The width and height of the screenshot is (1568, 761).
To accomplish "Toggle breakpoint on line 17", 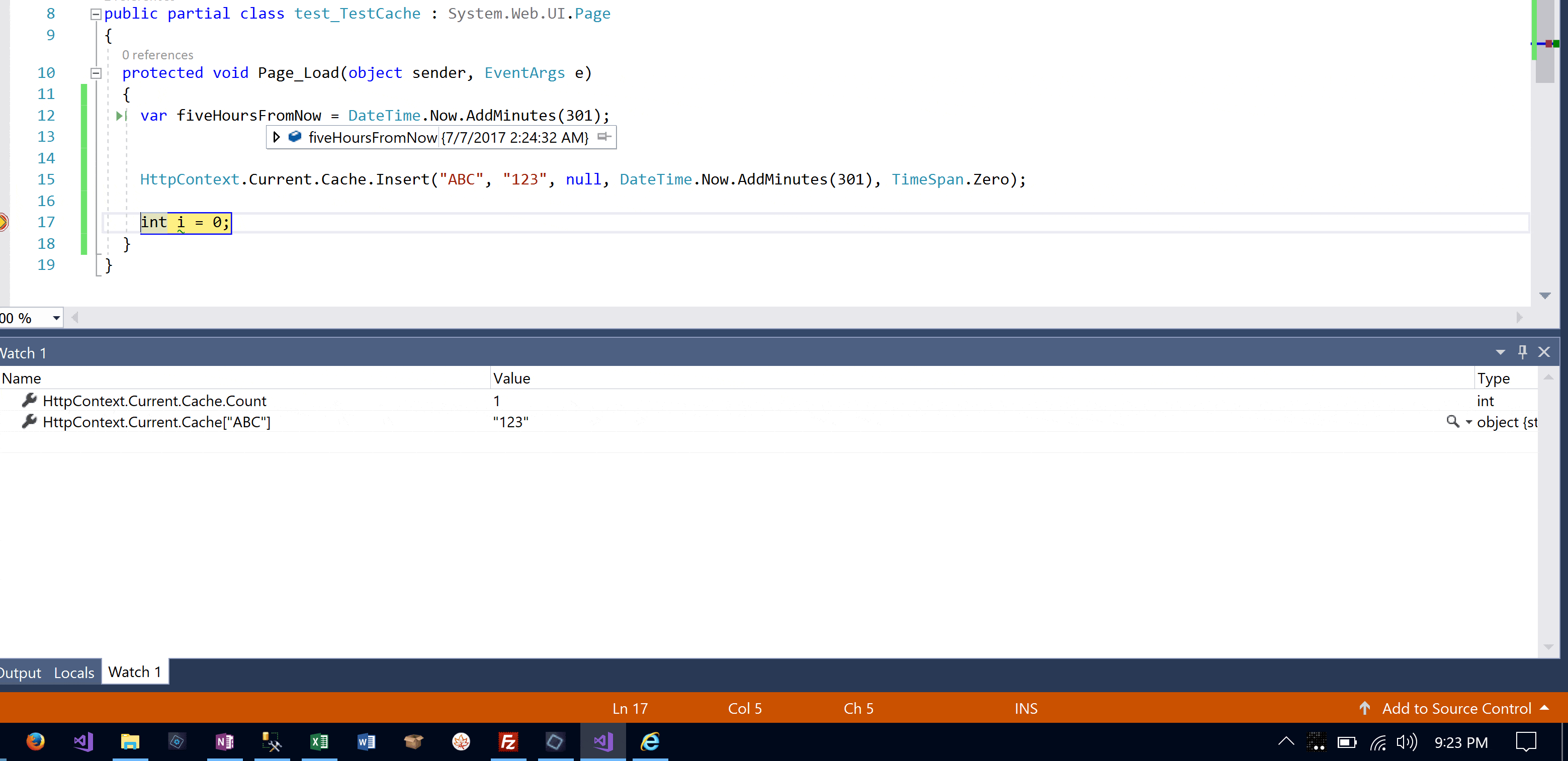I will pyautogui.click(x=3, y=222).
